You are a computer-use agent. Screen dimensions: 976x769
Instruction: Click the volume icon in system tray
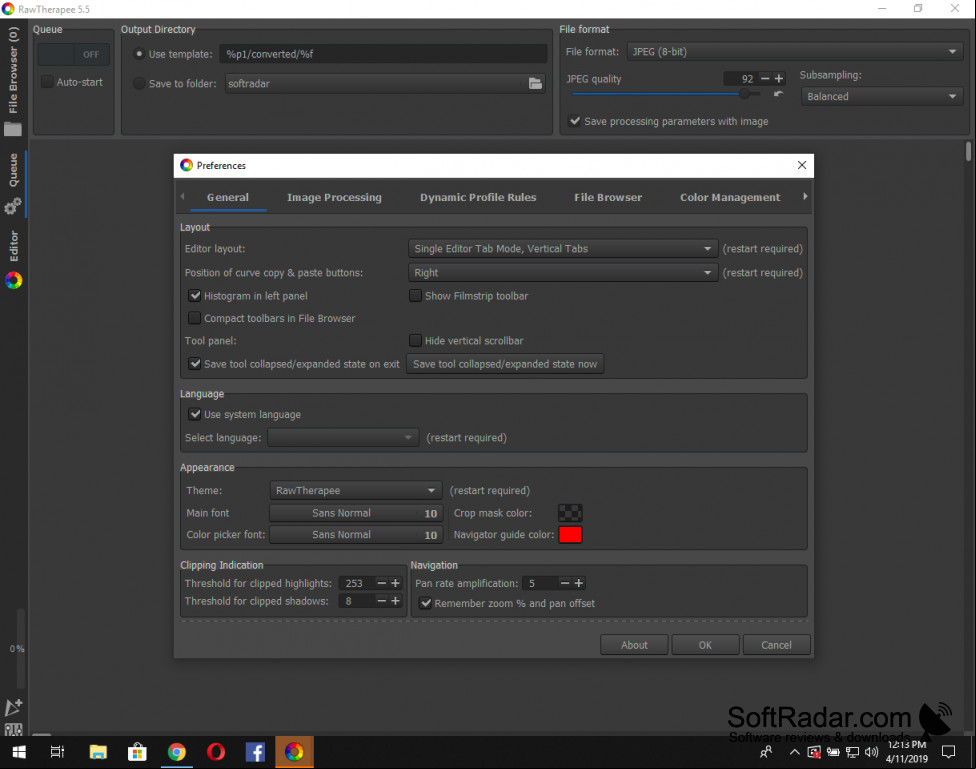pyautogui.click(x=871, y=752)
